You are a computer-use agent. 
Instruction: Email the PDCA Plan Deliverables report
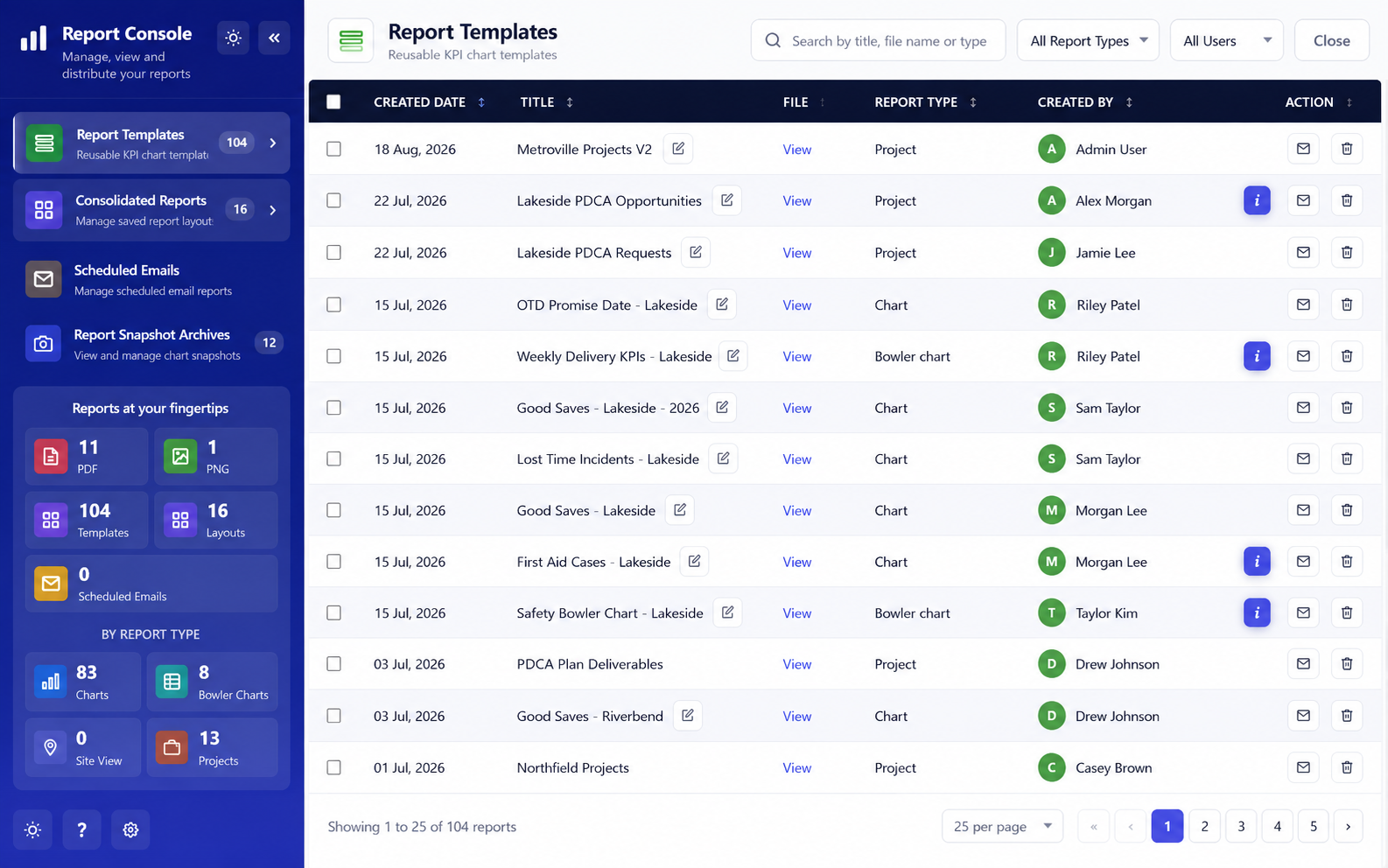point(1303,664)
